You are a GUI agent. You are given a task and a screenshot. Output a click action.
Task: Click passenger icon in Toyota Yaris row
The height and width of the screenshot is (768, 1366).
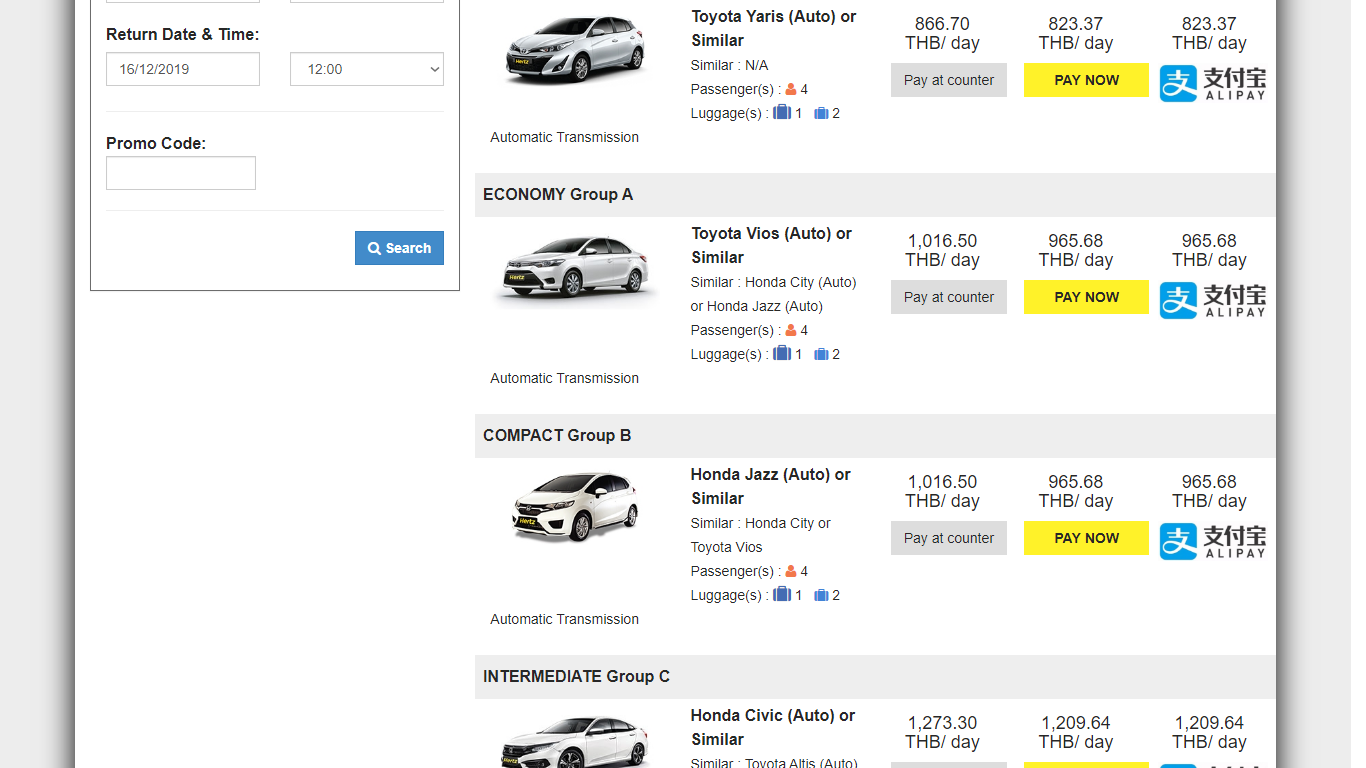pos(790,89)
